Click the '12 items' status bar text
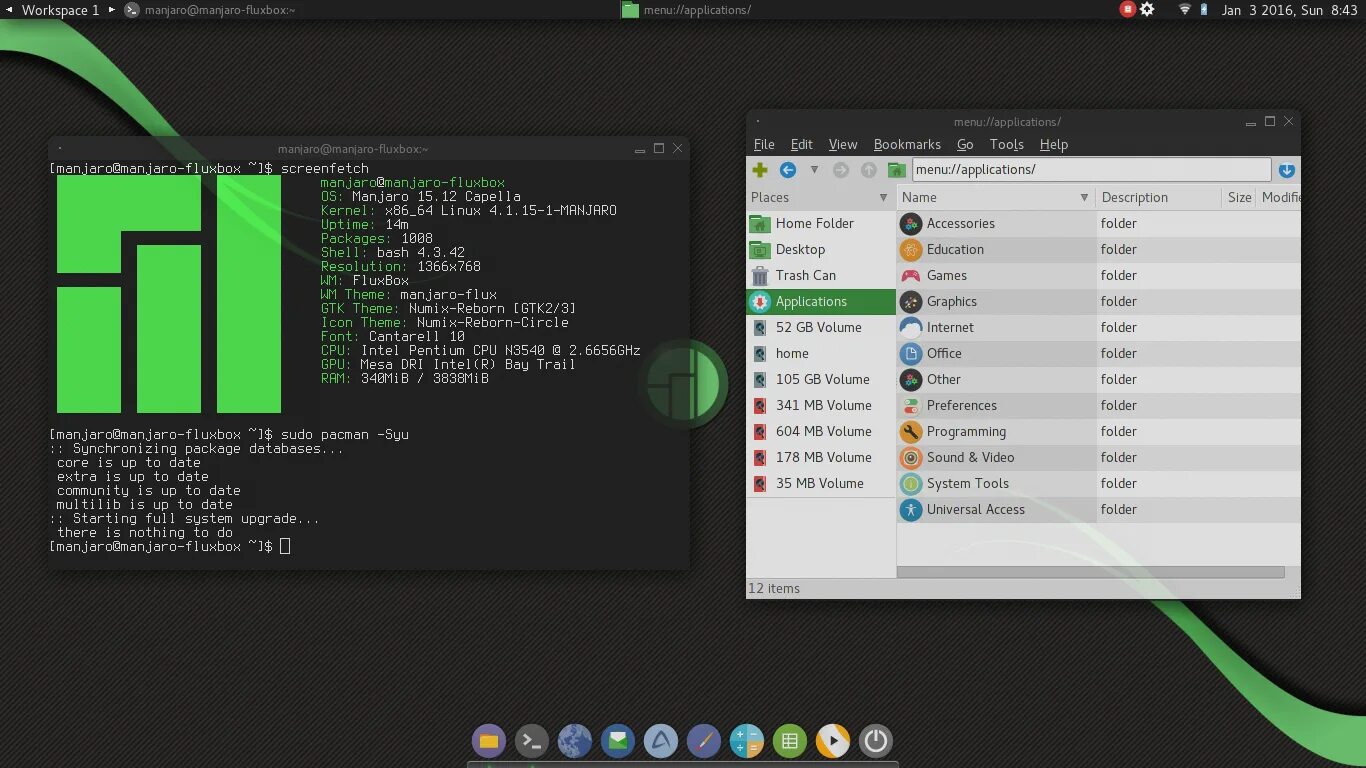The height and width of the screenshot is (768, 1366). tap(775, 588)
